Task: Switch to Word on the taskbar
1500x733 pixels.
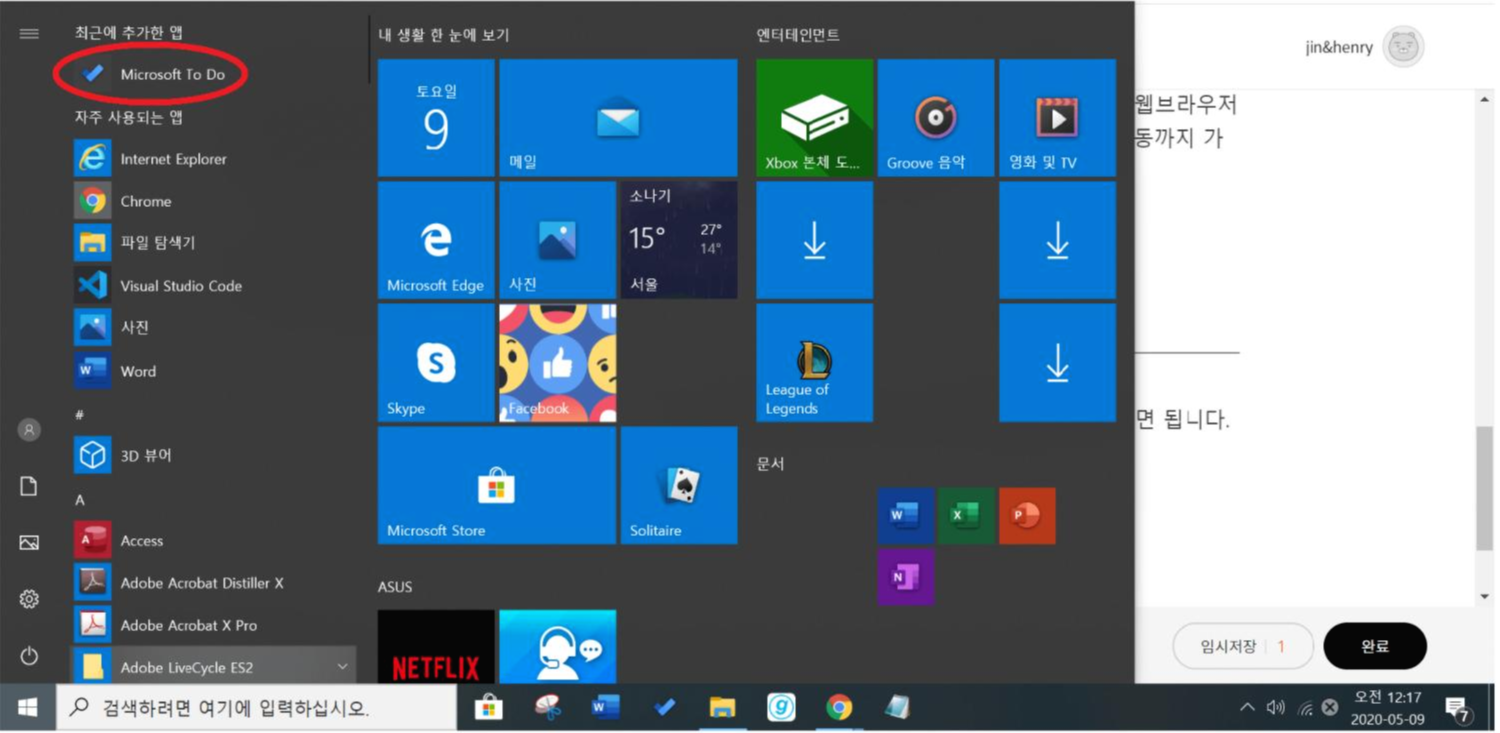Action: (605, 708)
